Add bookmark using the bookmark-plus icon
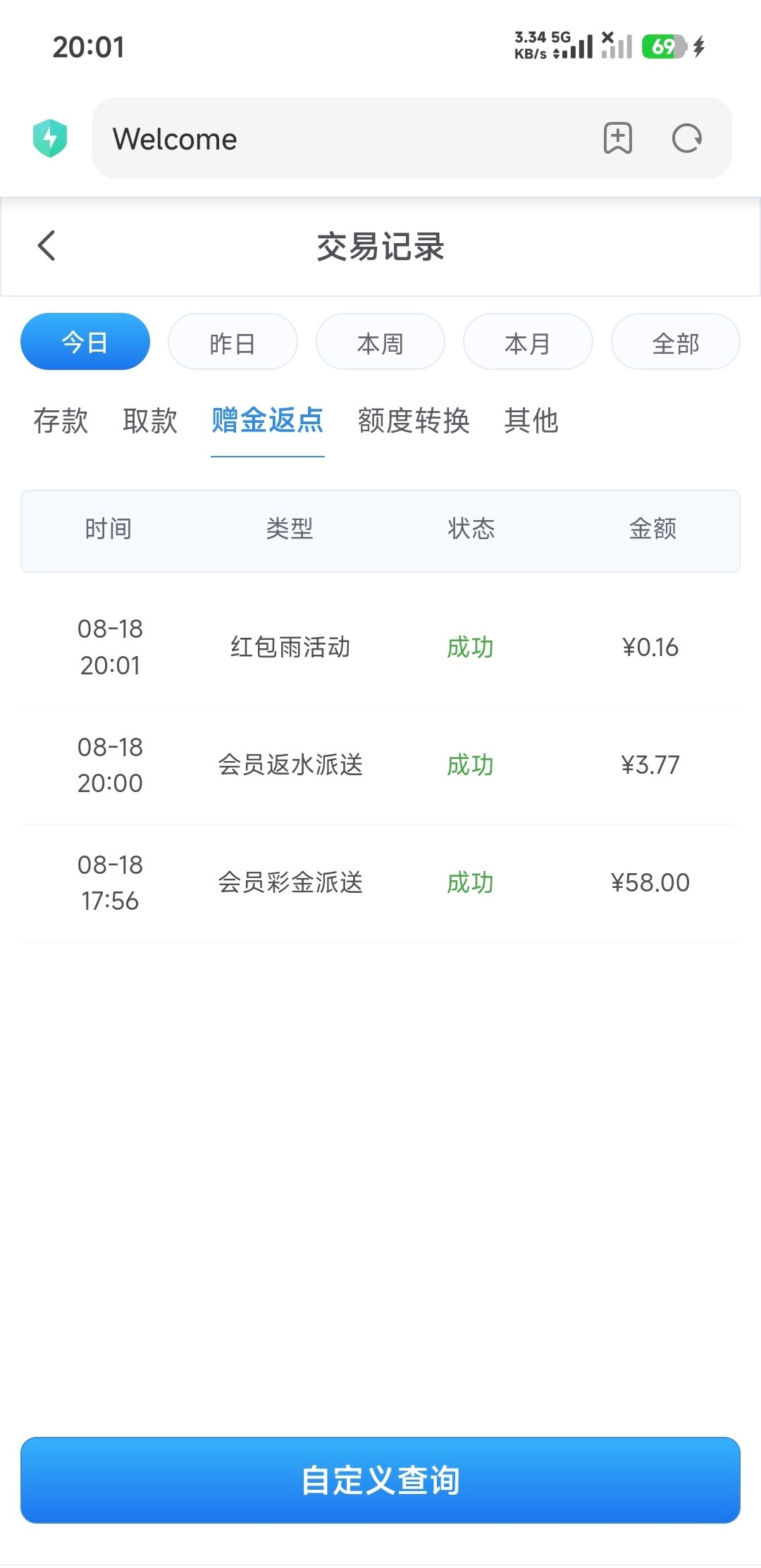Viewport: 761px width, 1568px height. [618, 138]
